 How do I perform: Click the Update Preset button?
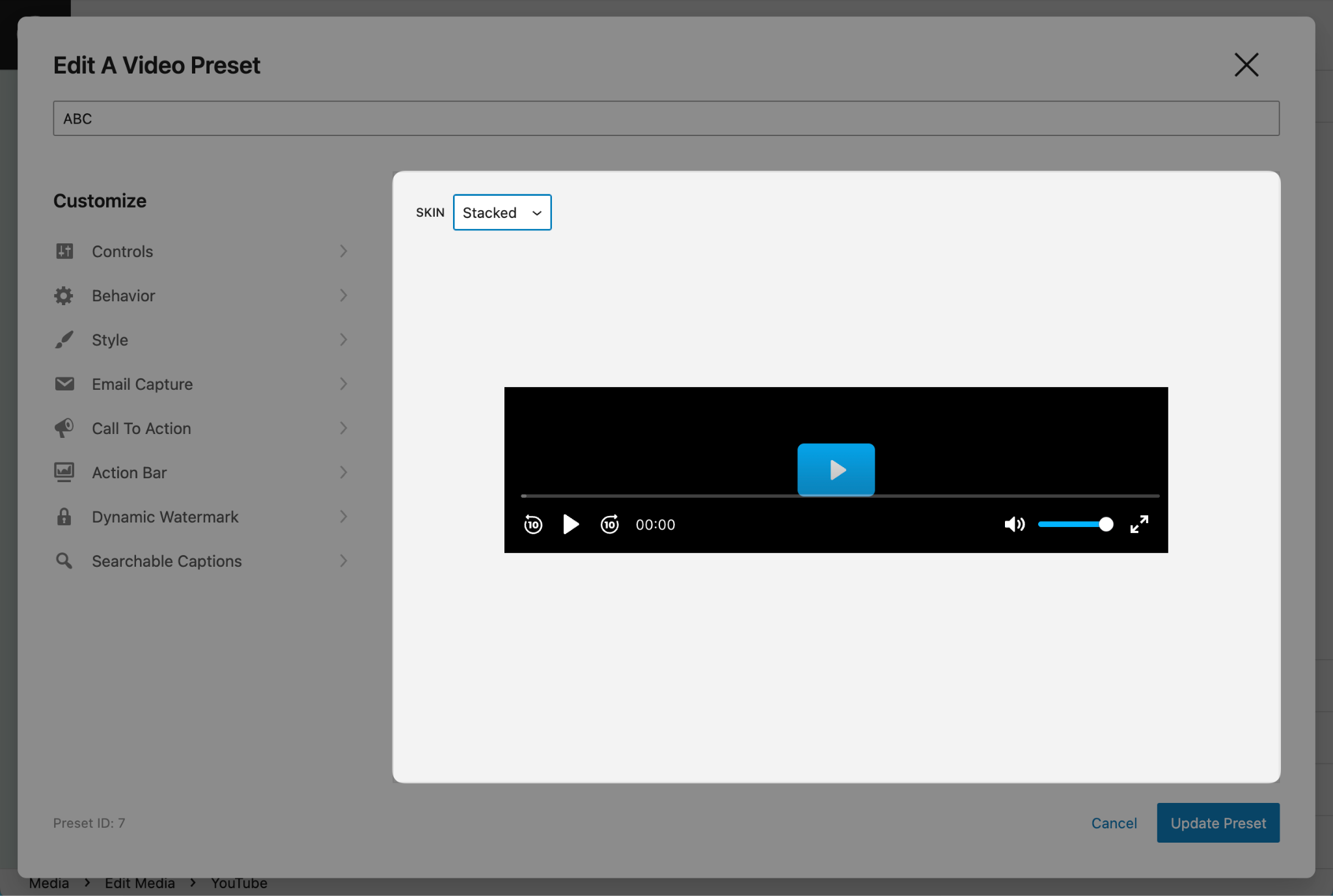[x=1217, y=822]
